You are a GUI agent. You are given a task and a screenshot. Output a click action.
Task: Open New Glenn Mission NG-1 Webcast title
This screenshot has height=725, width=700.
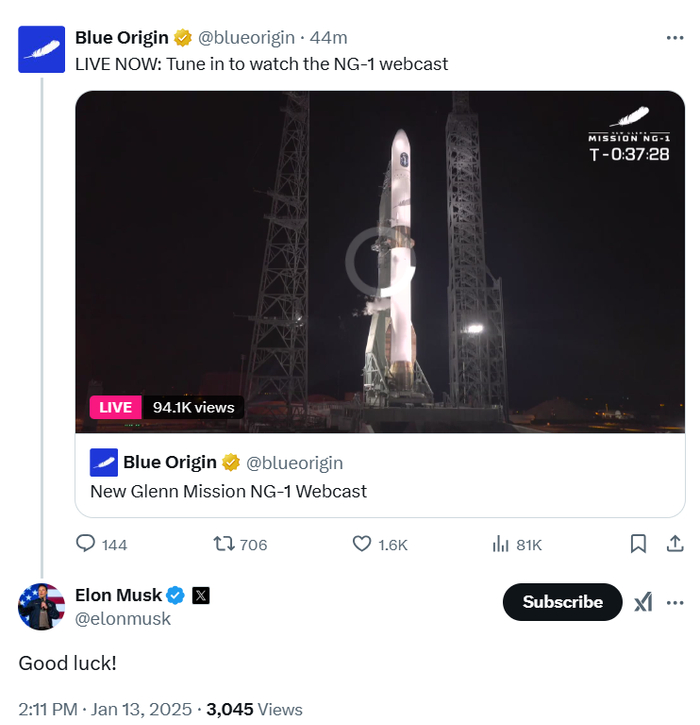point(228,491)
